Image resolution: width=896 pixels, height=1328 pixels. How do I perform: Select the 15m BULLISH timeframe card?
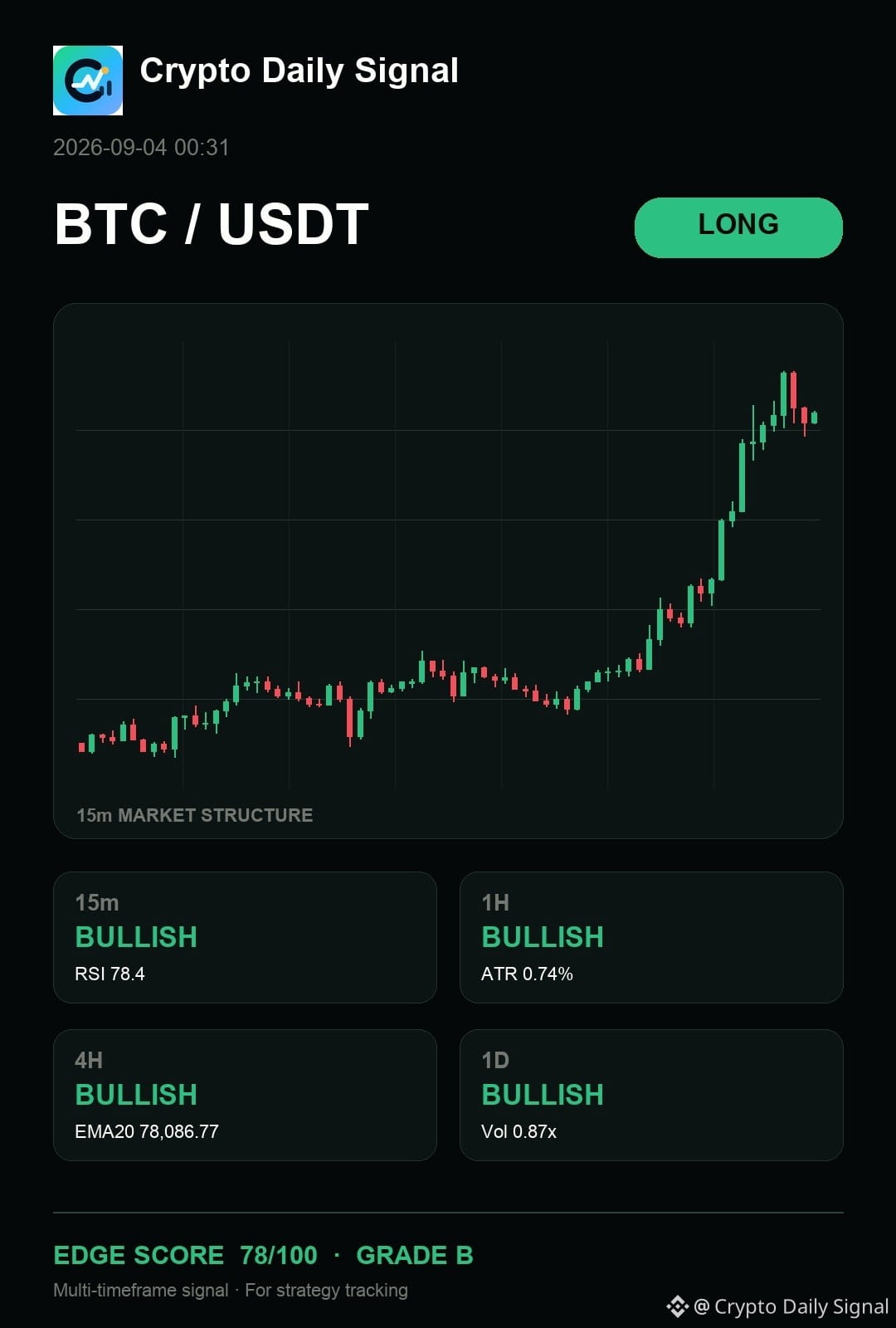(245, 937)
